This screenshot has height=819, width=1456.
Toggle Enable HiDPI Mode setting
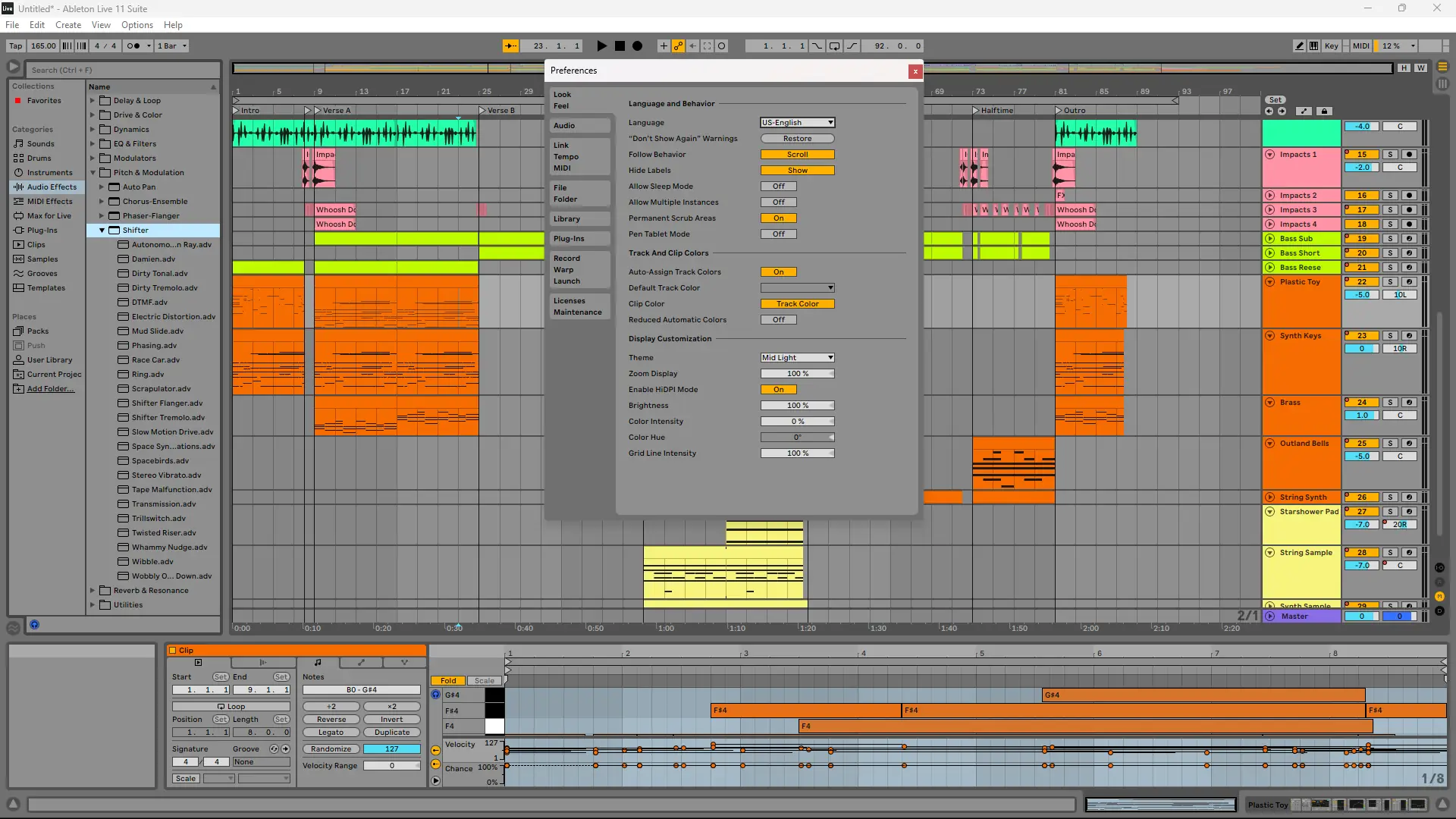[778, 390]
